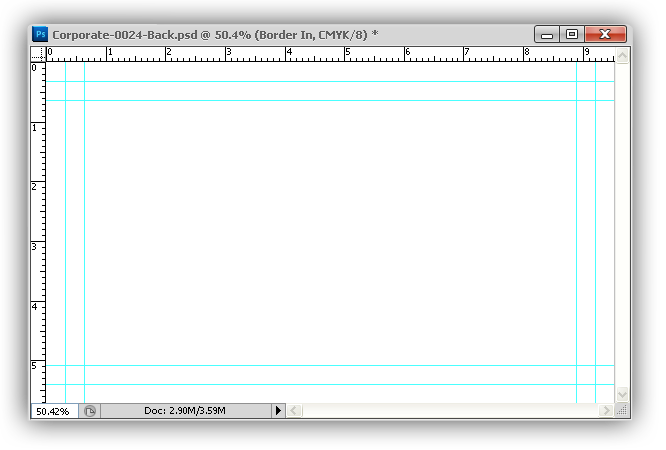Close the Corporate-0024-Back.psd document

pos(605,34)
